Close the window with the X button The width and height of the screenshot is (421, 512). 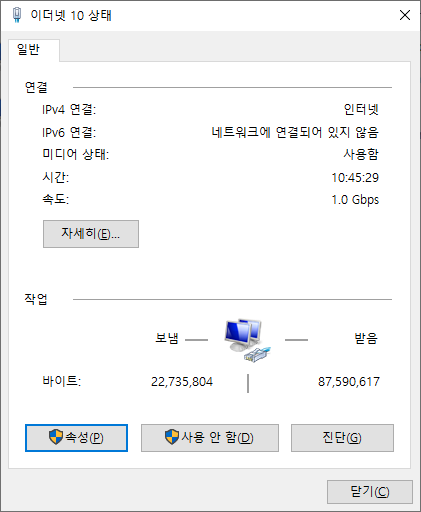tap(405, 15)
